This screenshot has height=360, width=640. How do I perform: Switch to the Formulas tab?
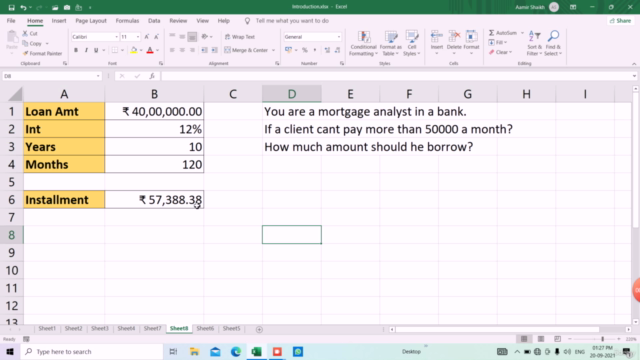pyautogui.click(x=127, y=21)
